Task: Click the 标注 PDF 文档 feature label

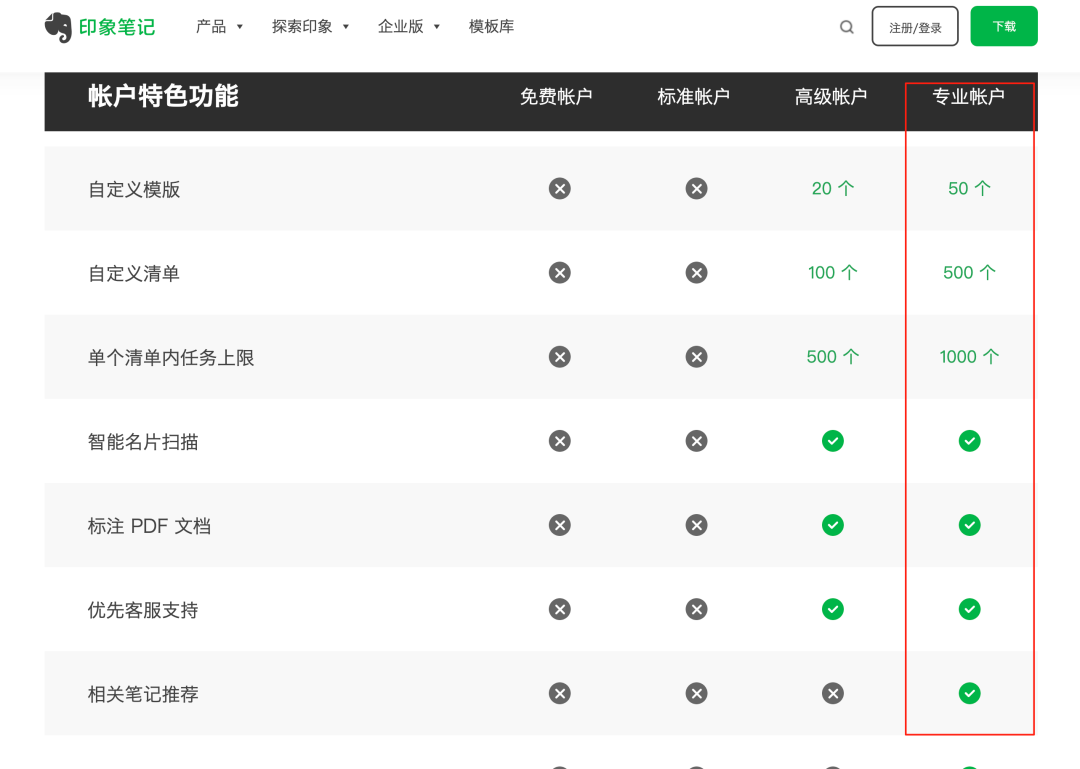Action: pyautogui.click(x=149, y=526)
